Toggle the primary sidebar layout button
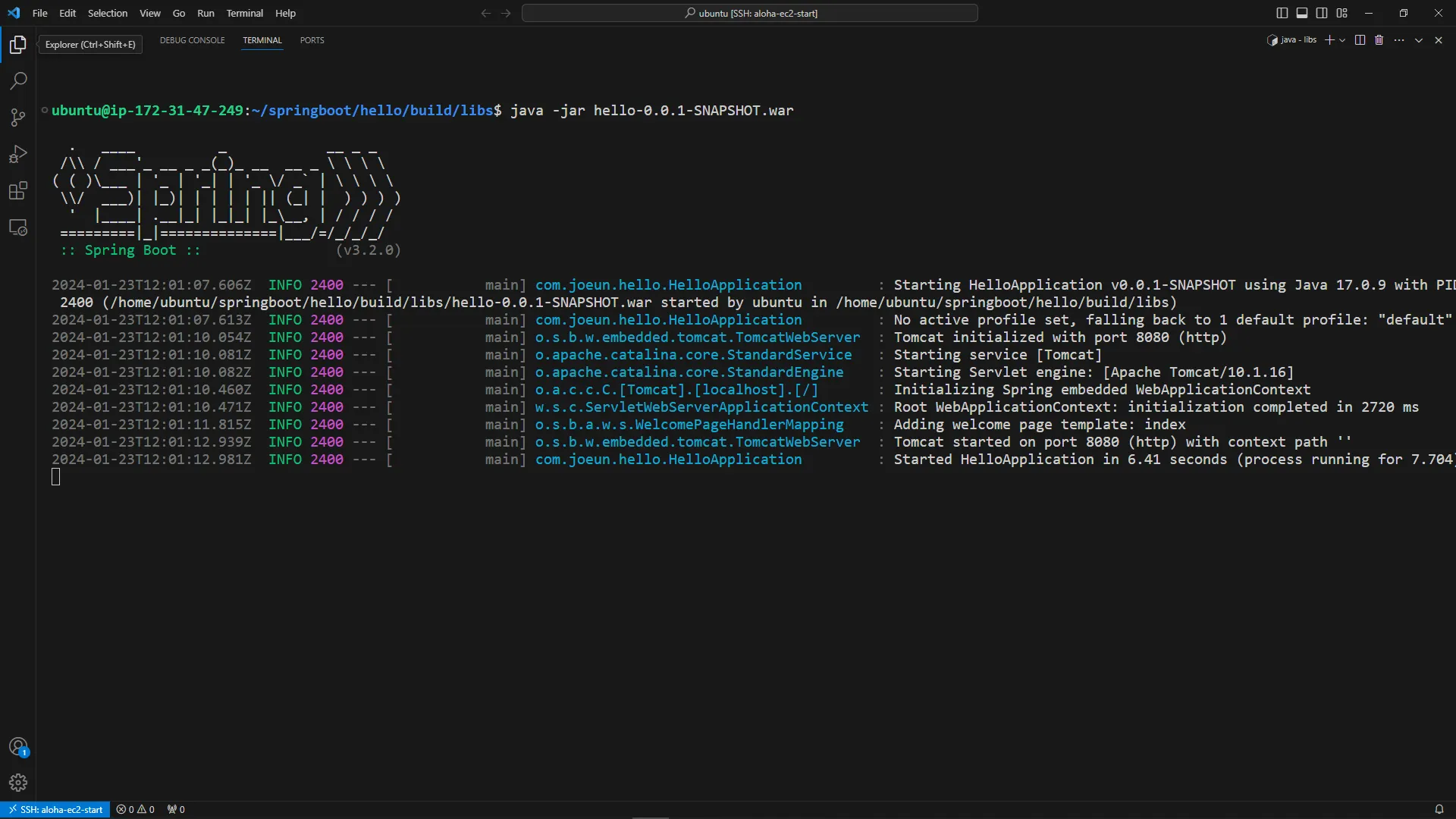Image resolution: width=1456 pixels, height=819 pixels. click(1282, 13)
